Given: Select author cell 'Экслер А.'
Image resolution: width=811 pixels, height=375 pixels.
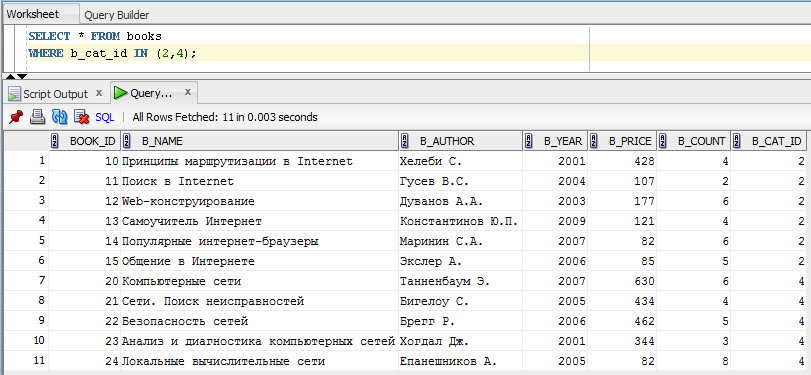Looking at the screenshot, I should point(461,261).
